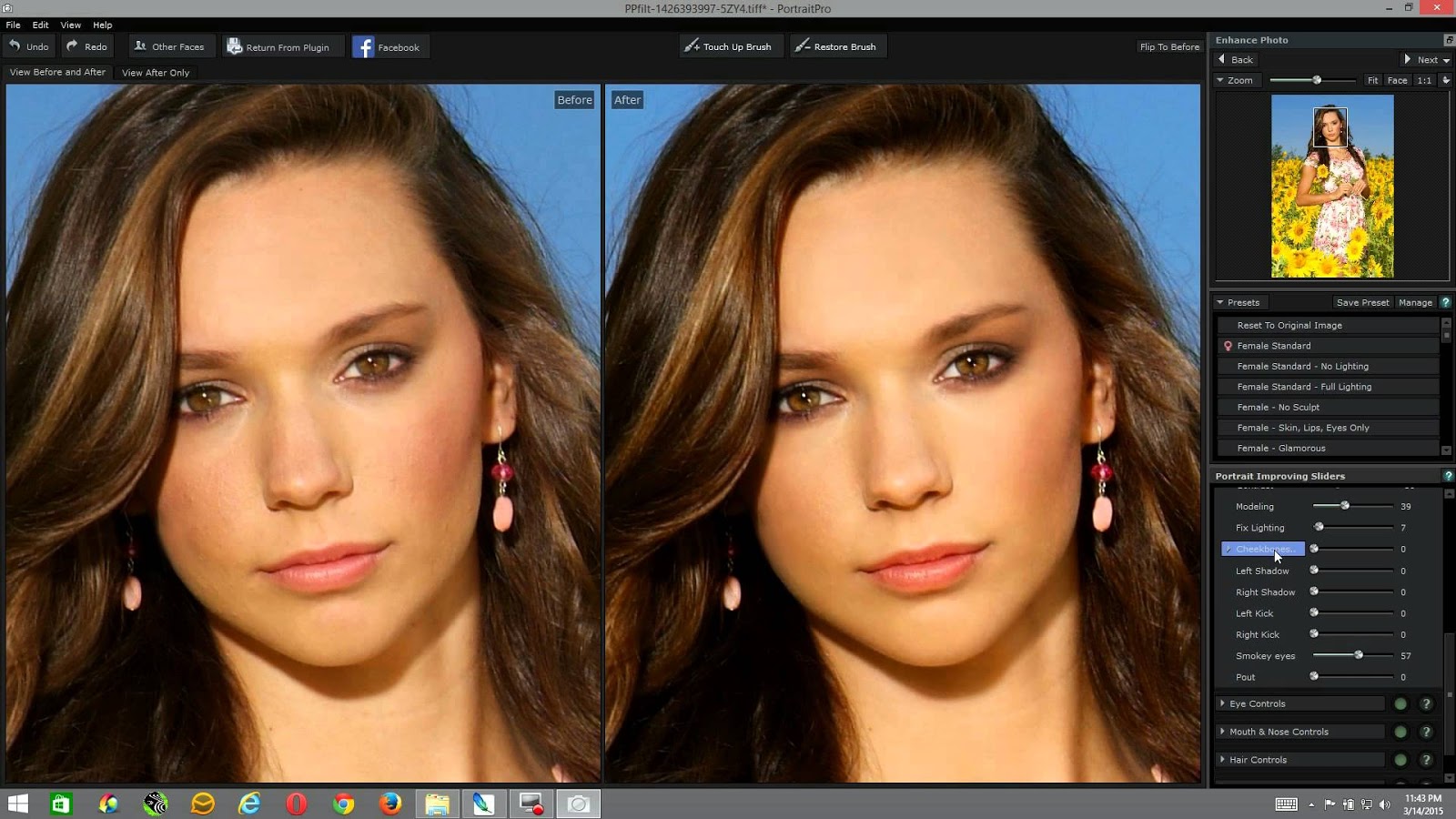
Task: Show hidden tray icons arrow
Action: (x=1311, y=804)
